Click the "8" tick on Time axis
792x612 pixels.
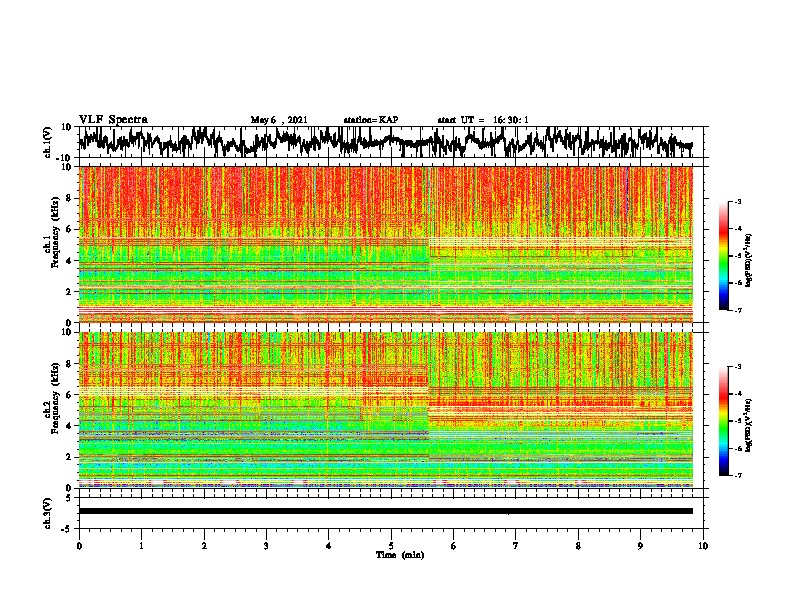click(x=578, y=546)
